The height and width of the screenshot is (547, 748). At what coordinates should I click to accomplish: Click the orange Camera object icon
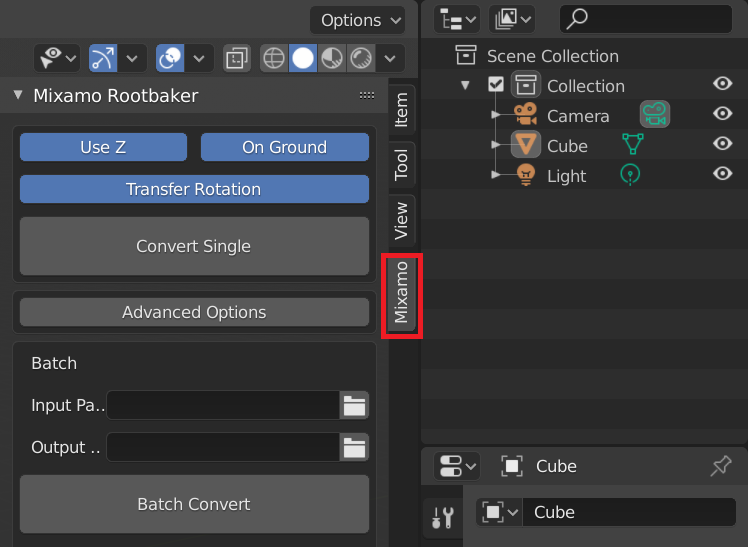click(526, 114)
